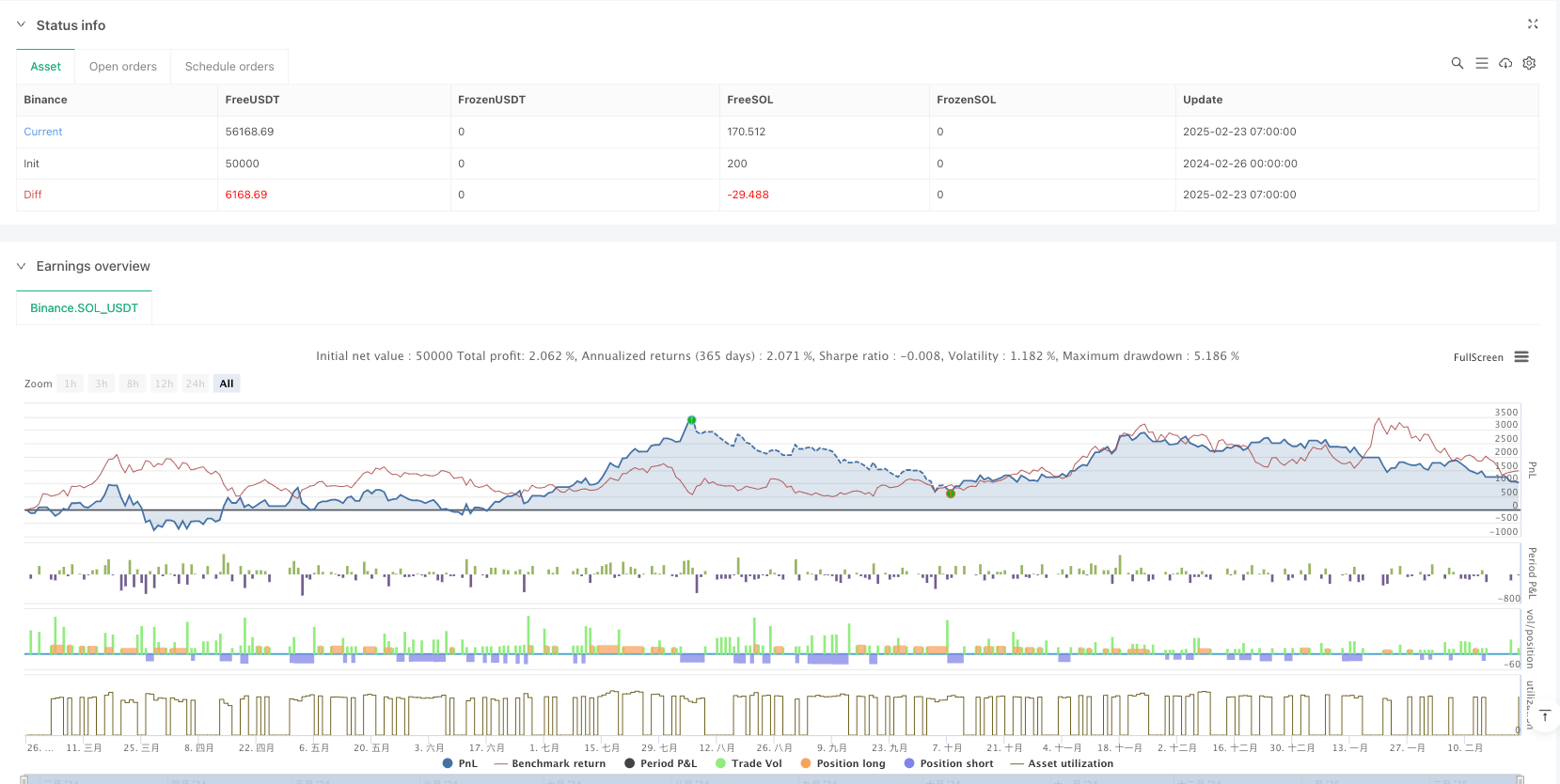Open the chart hamburger menu icon

tap(1521, 357)
